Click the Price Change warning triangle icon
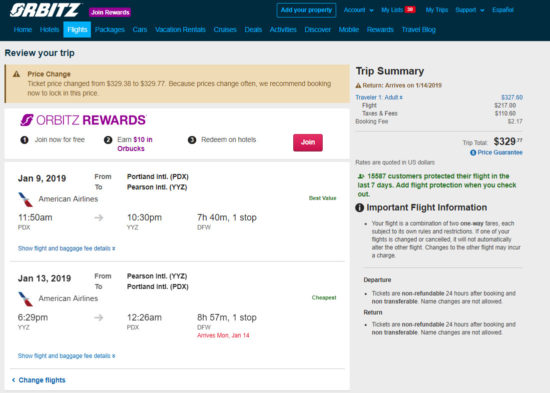 point(16,74)
